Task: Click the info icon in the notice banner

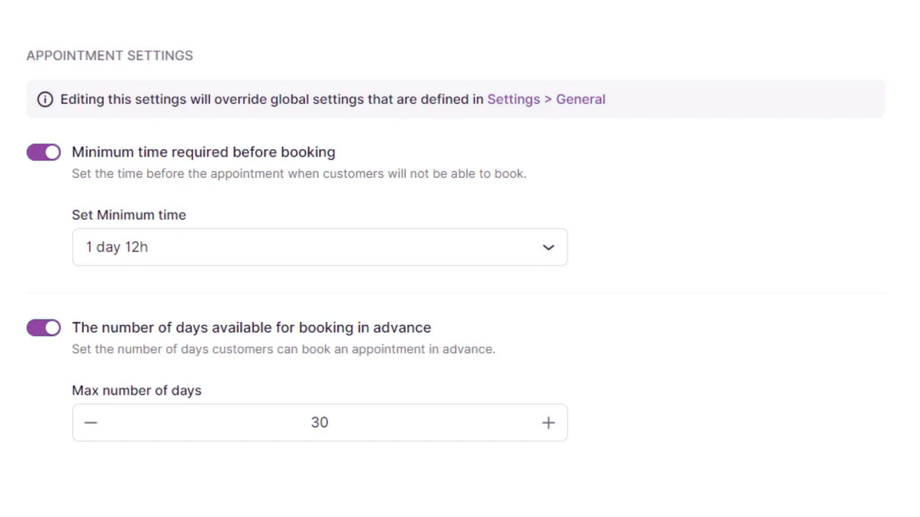Action: (x=45, y=100)
